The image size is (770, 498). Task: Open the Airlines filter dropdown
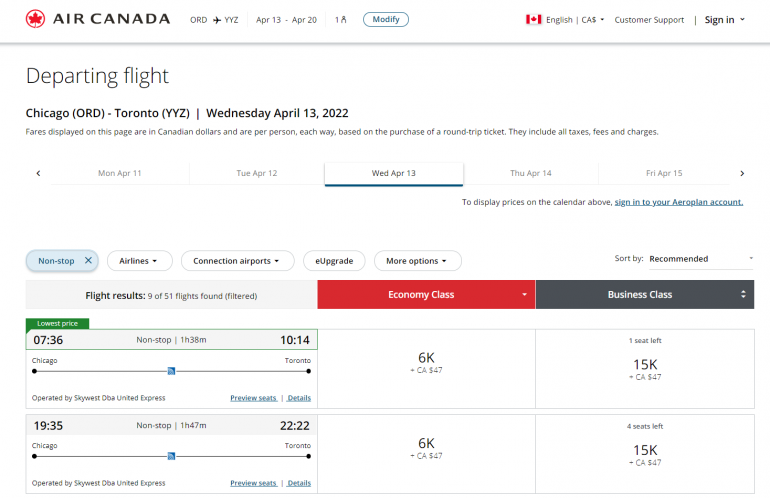[139, 261]
